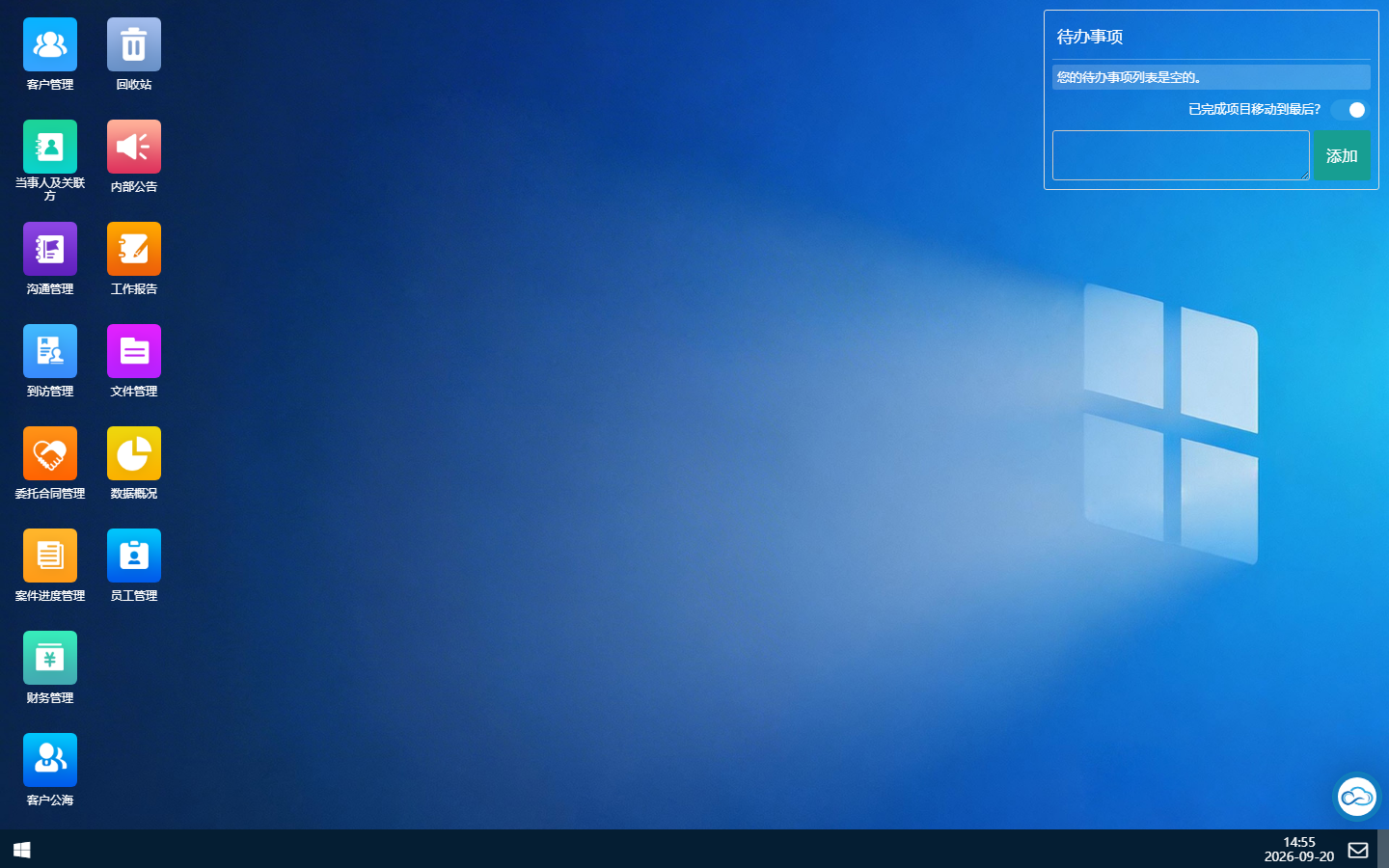Open the 财务管理 yen icon
Screen dimensions: 1389x868
tap(50, 658)
